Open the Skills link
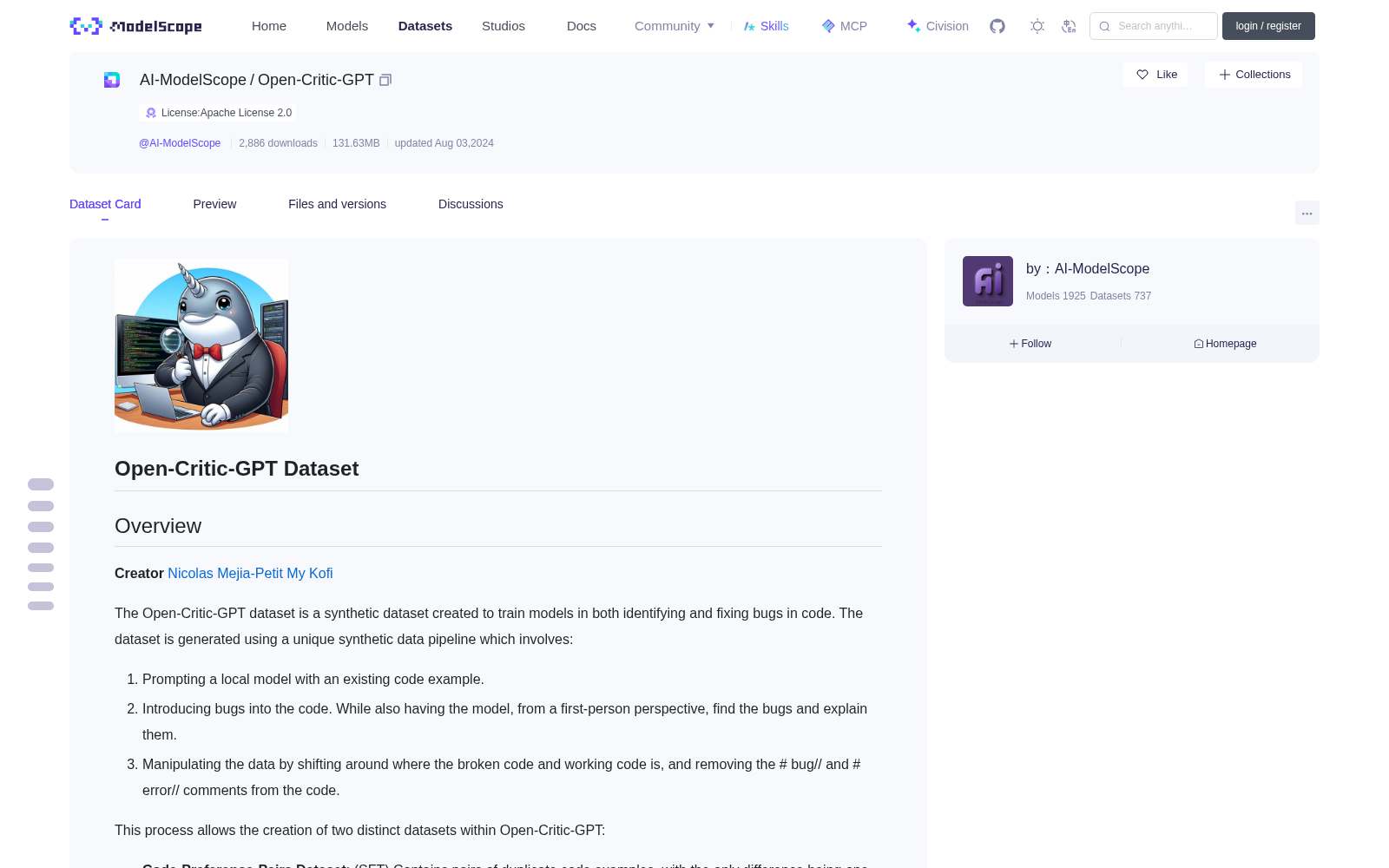The image size is (1389, 868). [x=766, y=26]
